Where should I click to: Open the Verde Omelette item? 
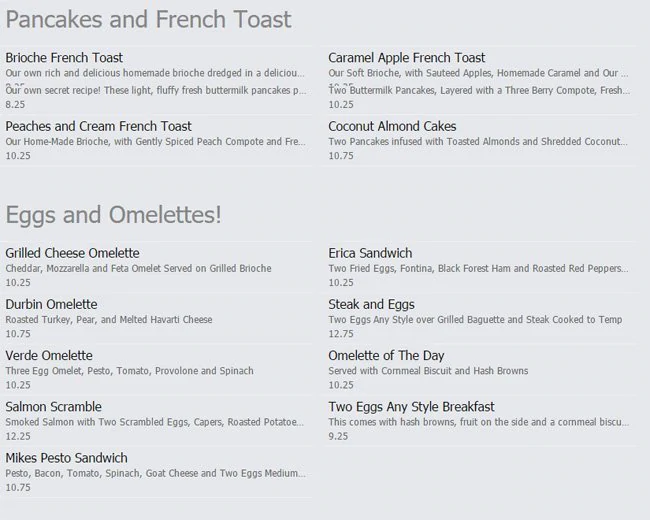click(x=49, y=355)
